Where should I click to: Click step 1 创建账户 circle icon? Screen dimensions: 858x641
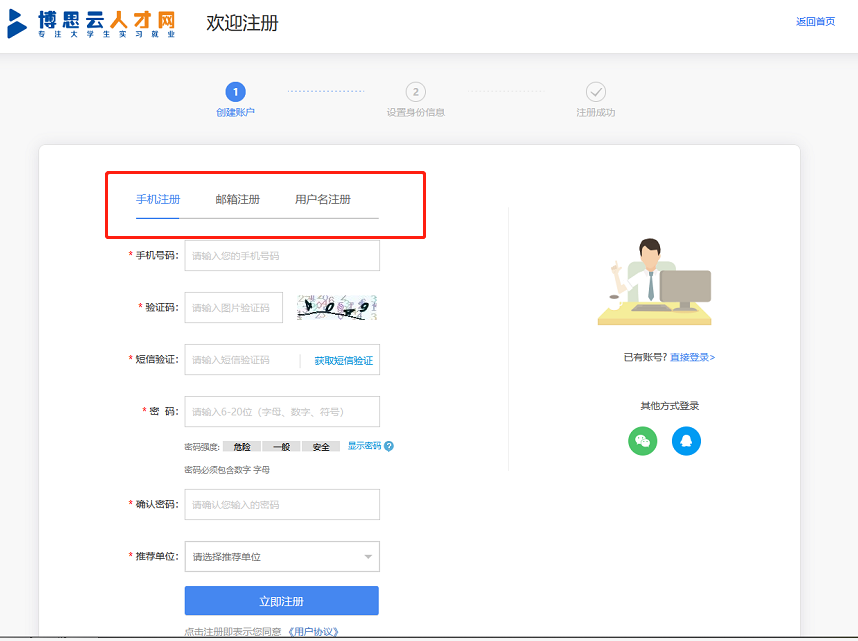[x=235, y=92]
